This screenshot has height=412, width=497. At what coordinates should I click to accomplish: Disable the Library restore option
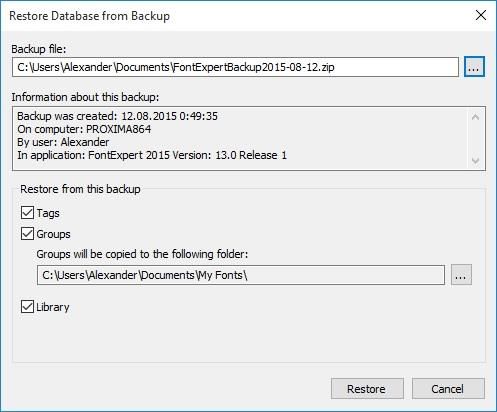pos(27,307)
